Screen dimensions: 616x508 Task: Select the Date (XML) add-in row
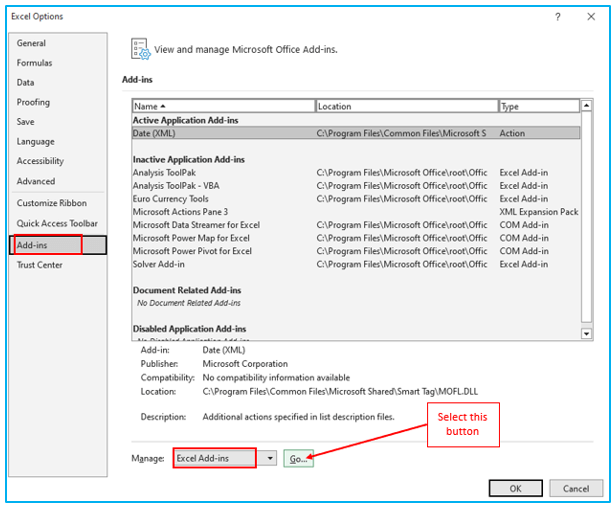356,133
